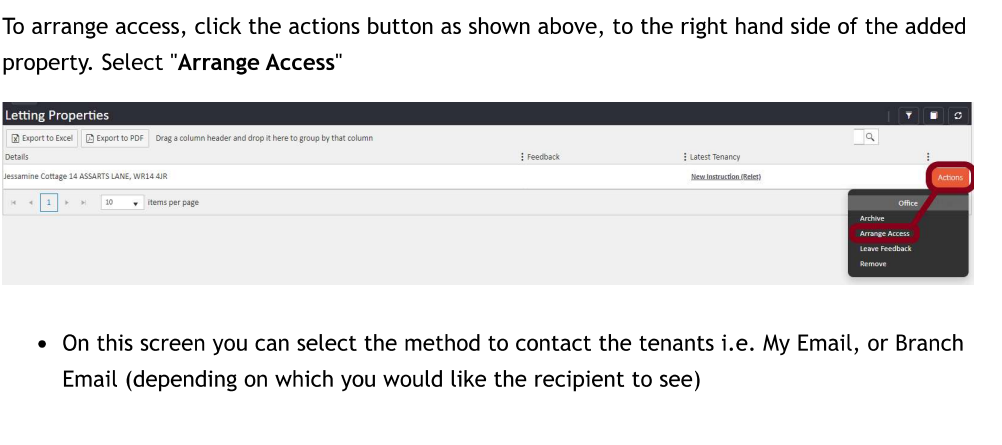Open the New Instruction (Relet) link
Viewport: 1002px width, 445px height.
tap(725, 177)
